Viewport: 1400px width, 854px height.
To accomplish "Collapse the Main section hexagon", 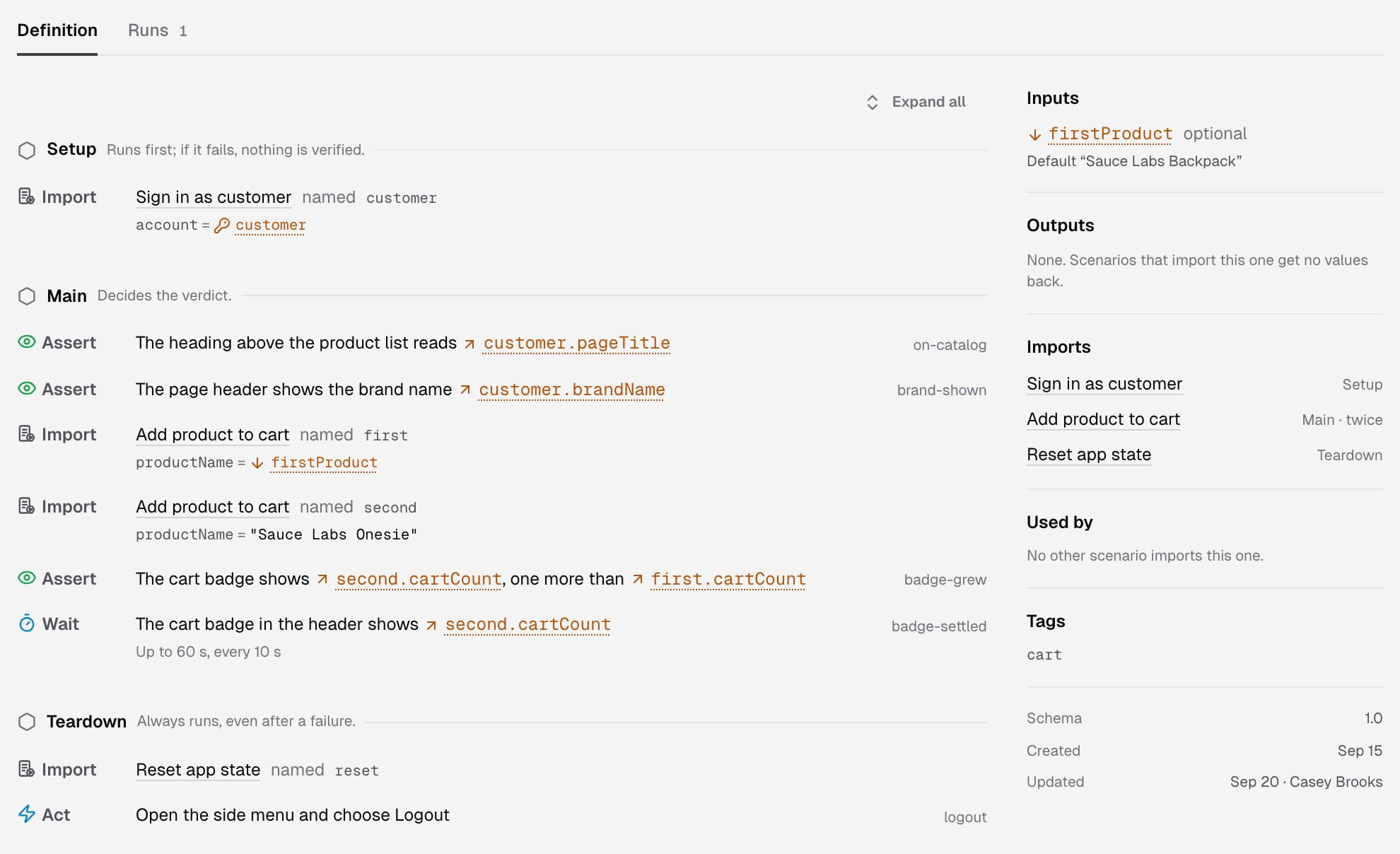I will pyautogui.click(x=27, y=296).
